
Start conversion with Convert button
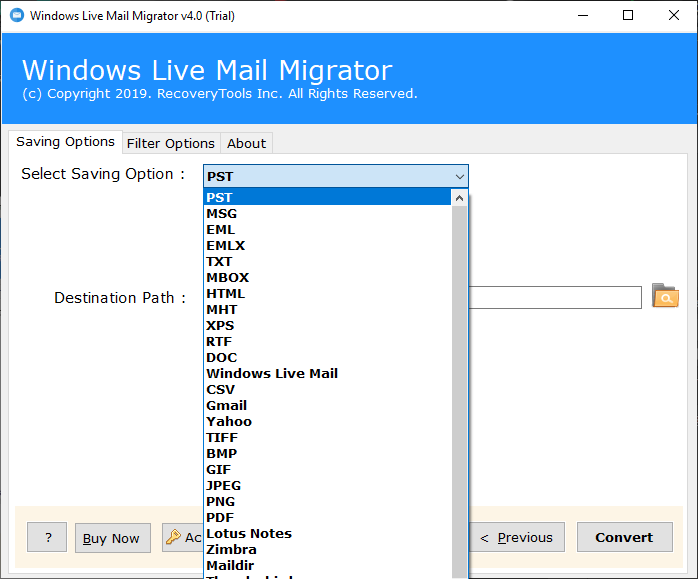pyautogui.click(x=625, y=537)
